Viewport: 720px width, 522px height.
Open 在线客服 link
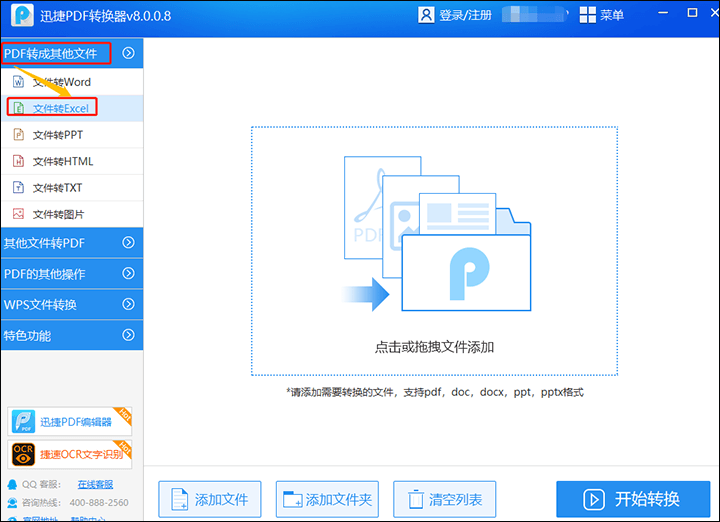[95, 484]
